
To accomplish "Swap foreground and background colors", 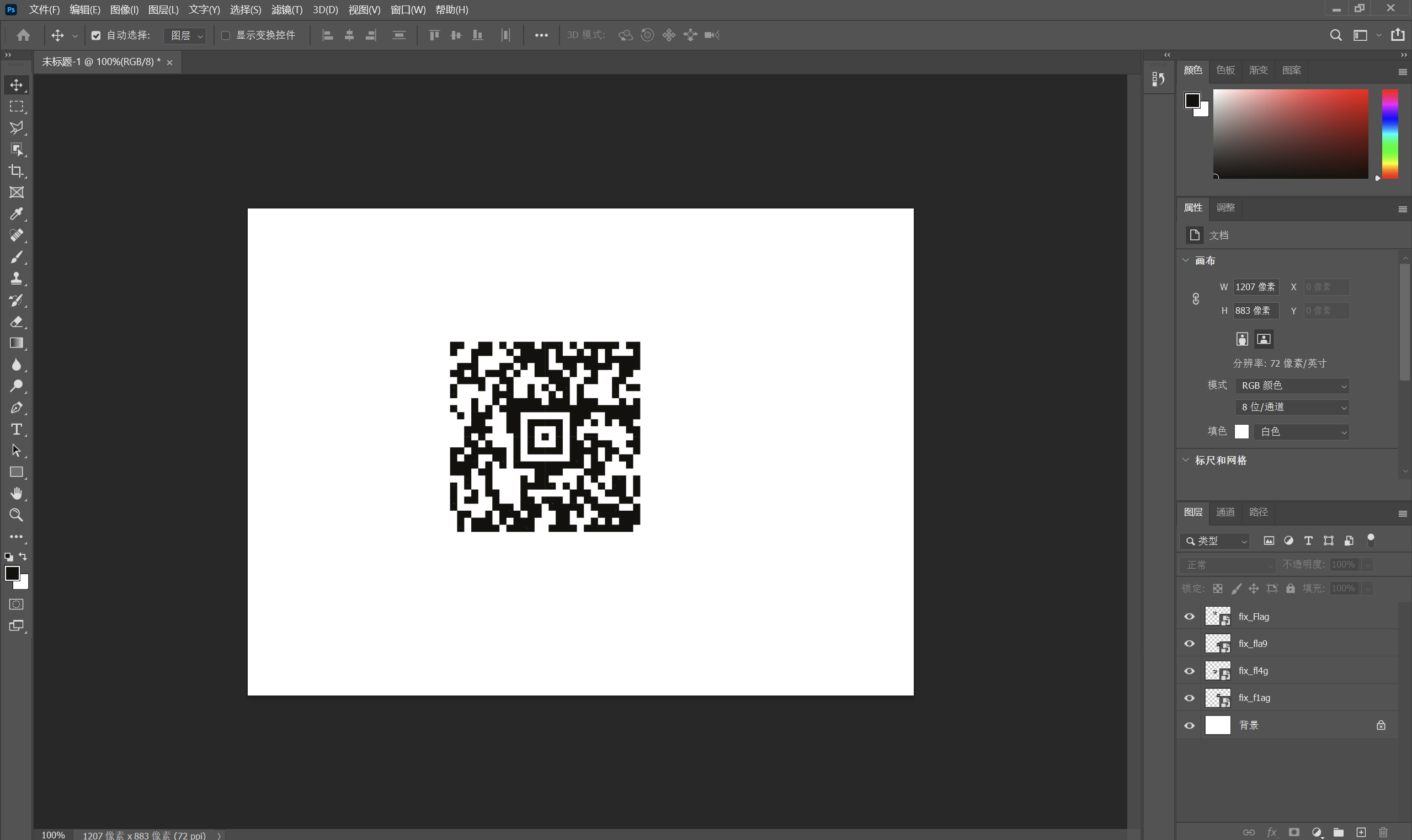I will point(23,557).
